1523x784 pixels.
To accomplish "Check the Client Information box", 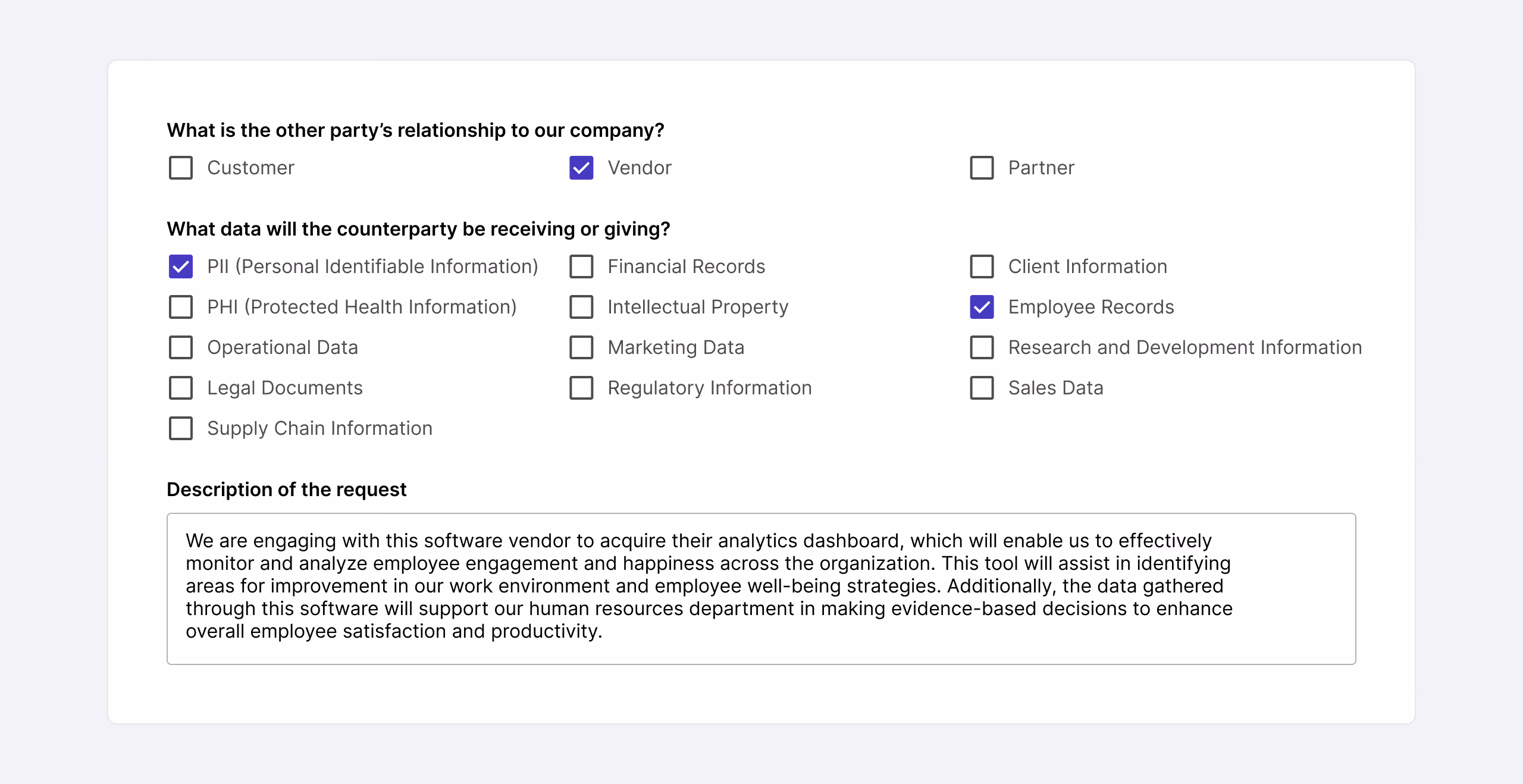I will [x=982, y=266].
